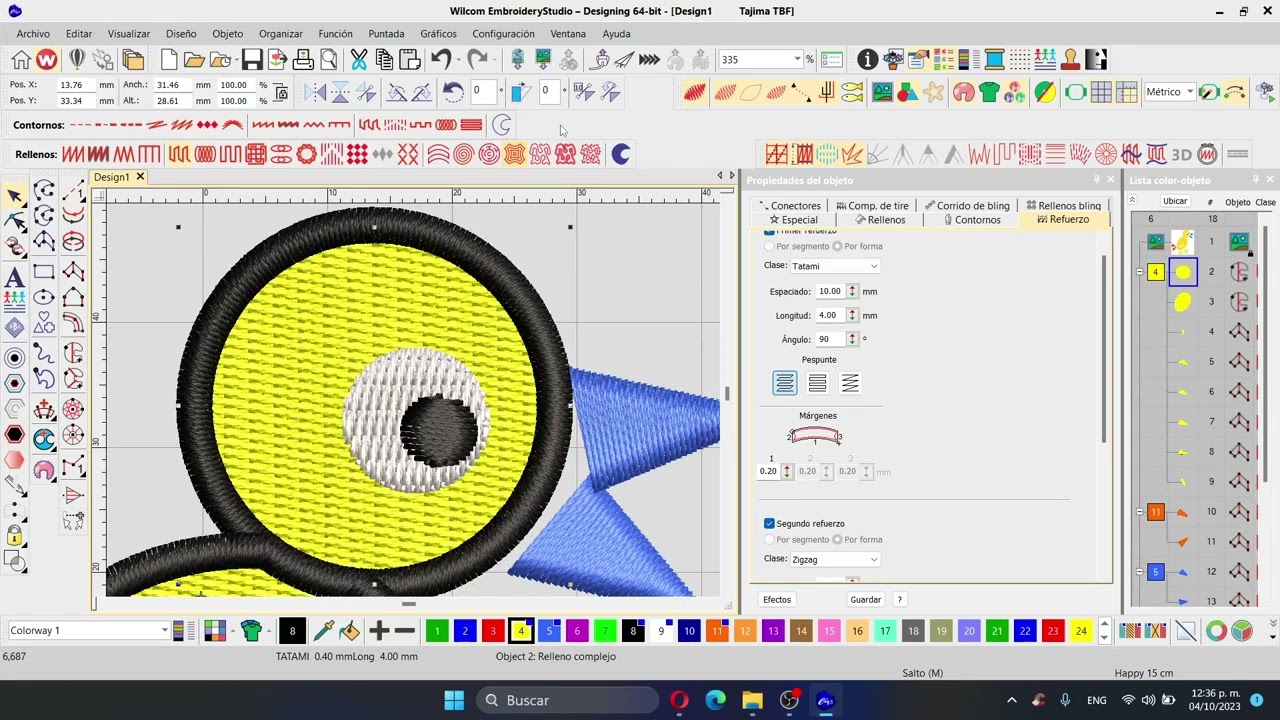Mirror the object vertically
The width and height of the screenshot is (1280, 720).
point(340,93)
